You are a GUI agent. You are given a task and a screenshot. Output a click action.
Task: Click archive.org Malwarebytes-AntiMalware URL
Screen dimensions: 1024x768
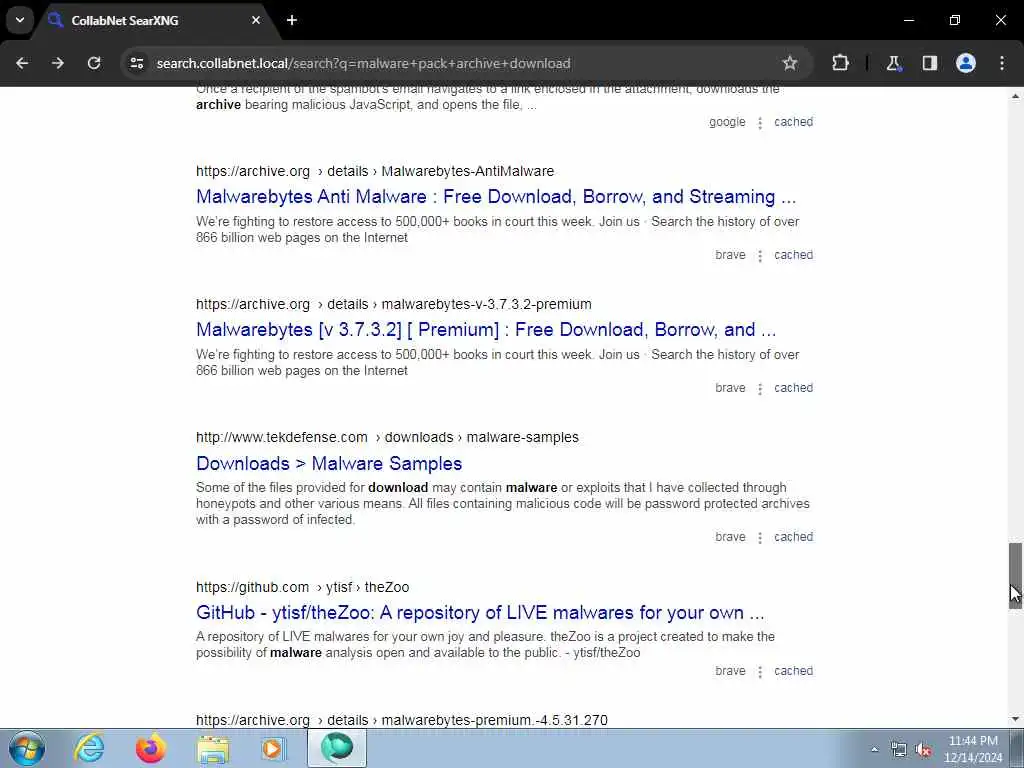coord(375,171)
